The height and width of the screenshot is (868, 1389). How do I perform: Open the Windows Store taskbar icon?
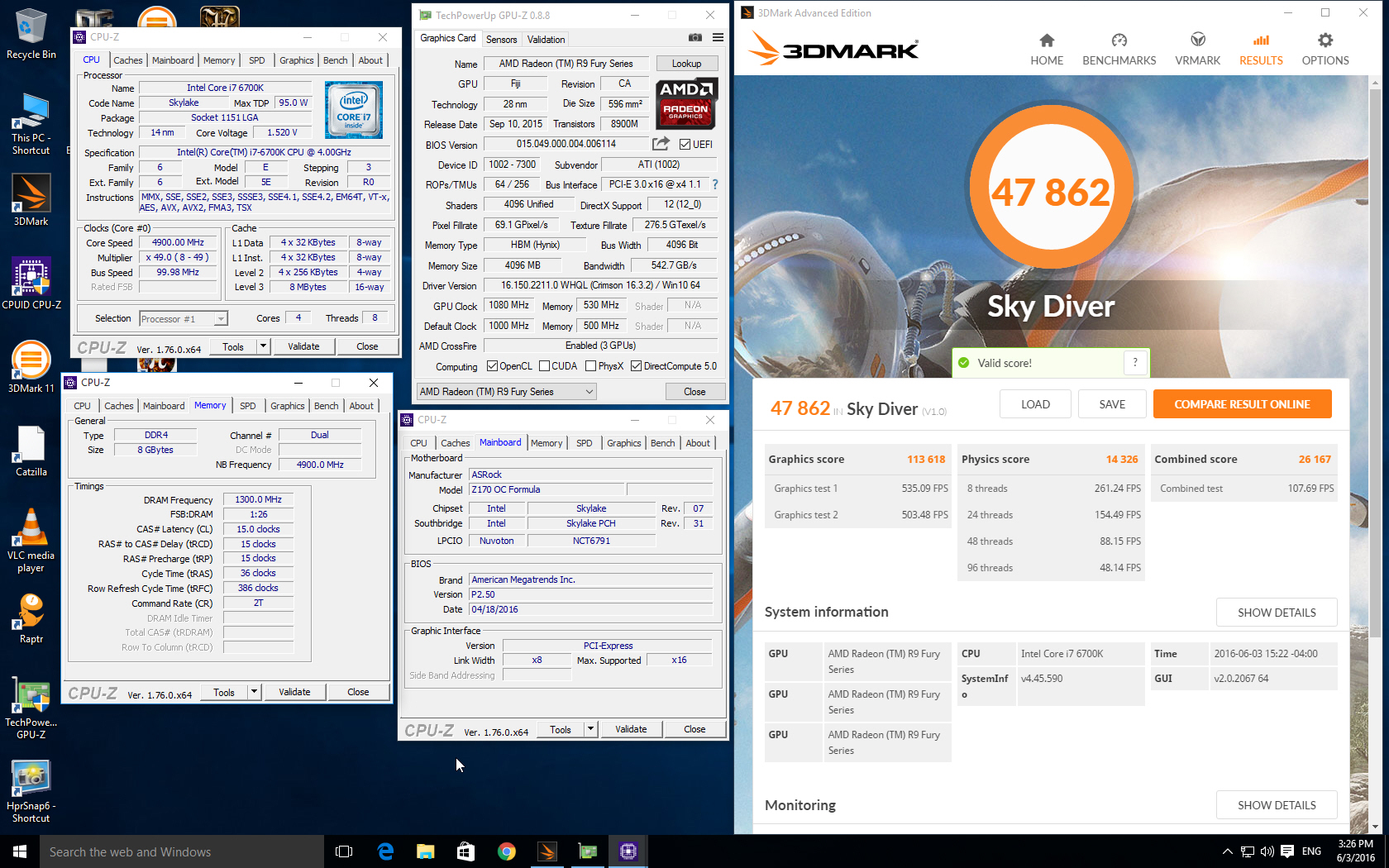pos(465,851)
